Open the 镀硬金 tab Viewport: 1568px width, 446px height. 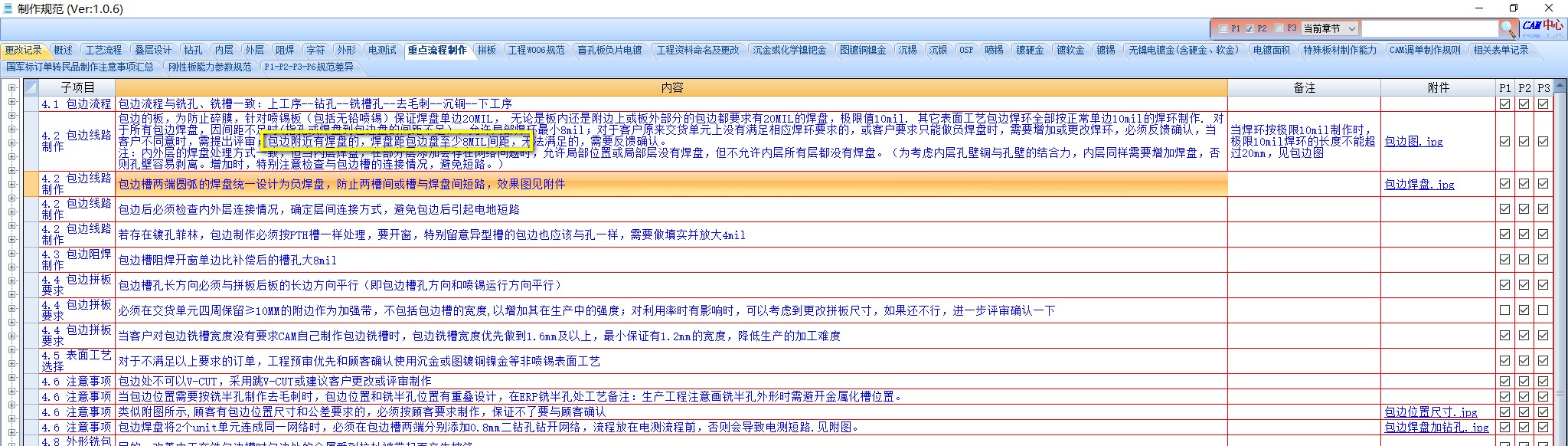(1030, 50)
